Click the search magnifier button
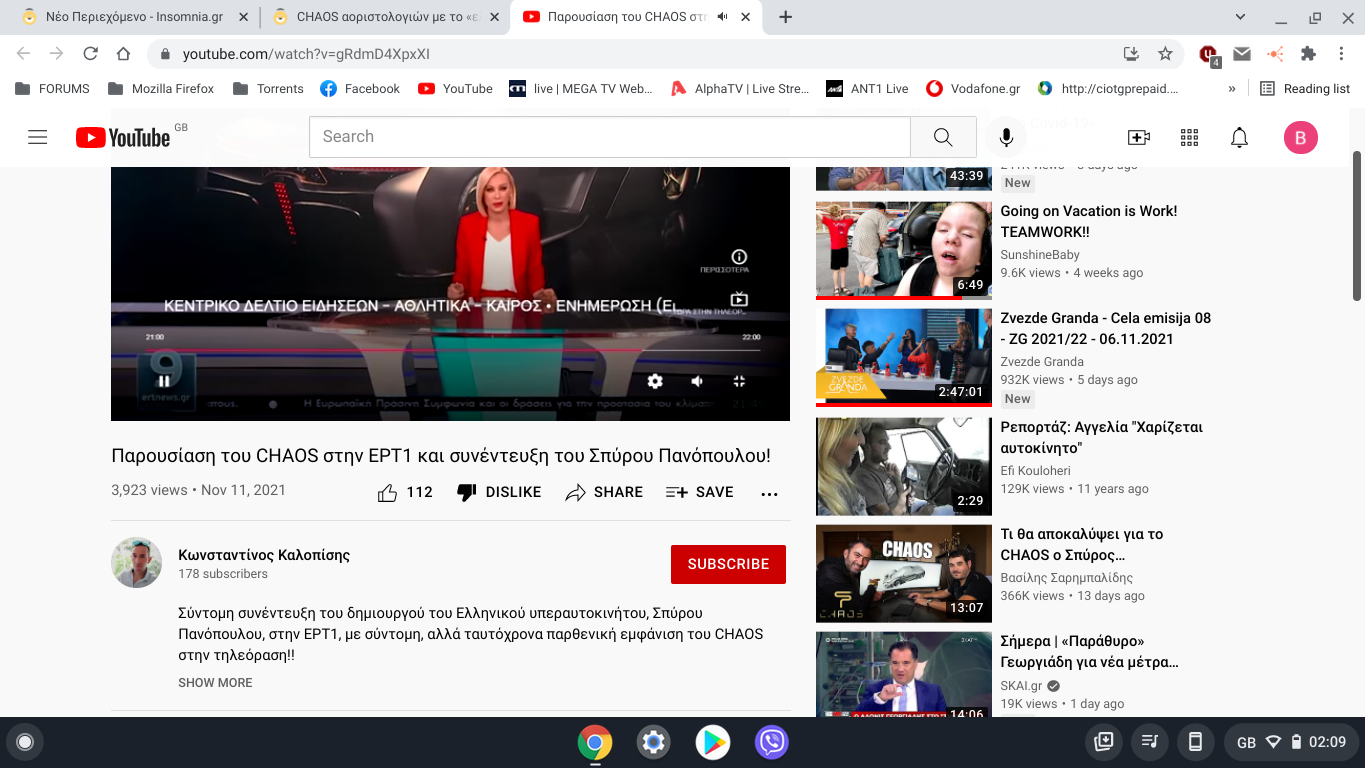 pos(943,137)
